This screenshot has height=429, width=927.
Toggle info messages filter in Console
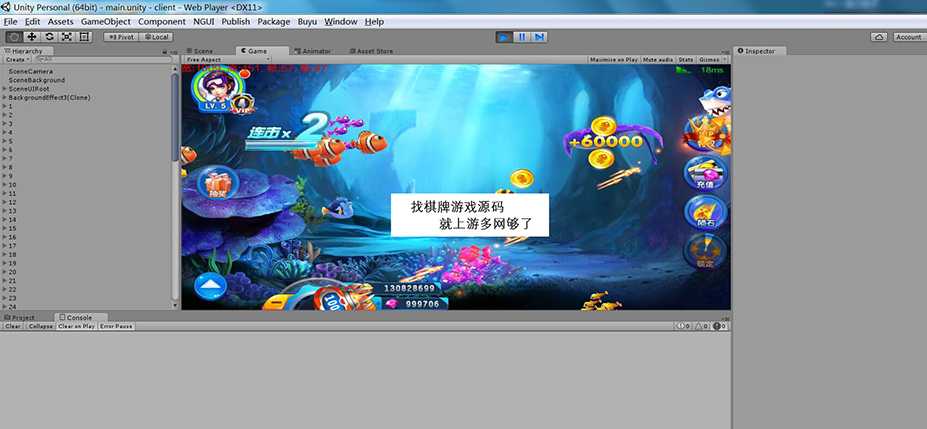click(683, 326)
